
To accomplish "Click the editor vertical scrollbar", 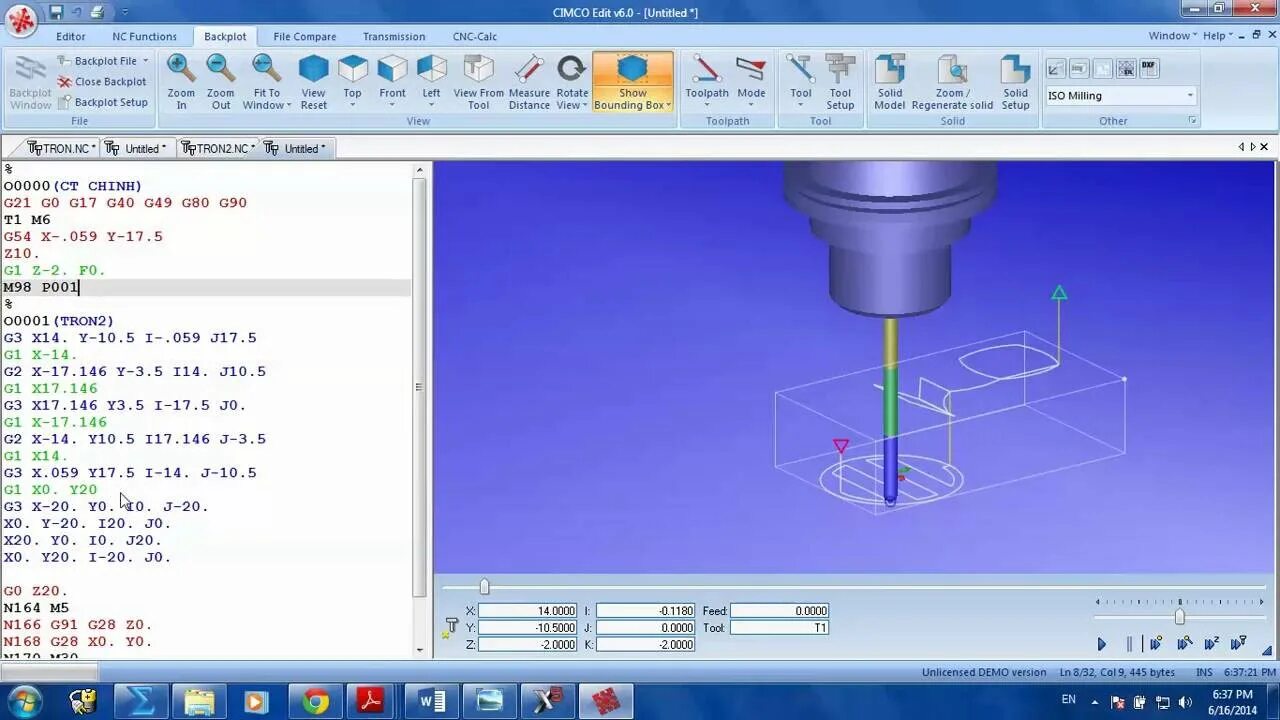I will pyautogui.click(x=419, y=387).
